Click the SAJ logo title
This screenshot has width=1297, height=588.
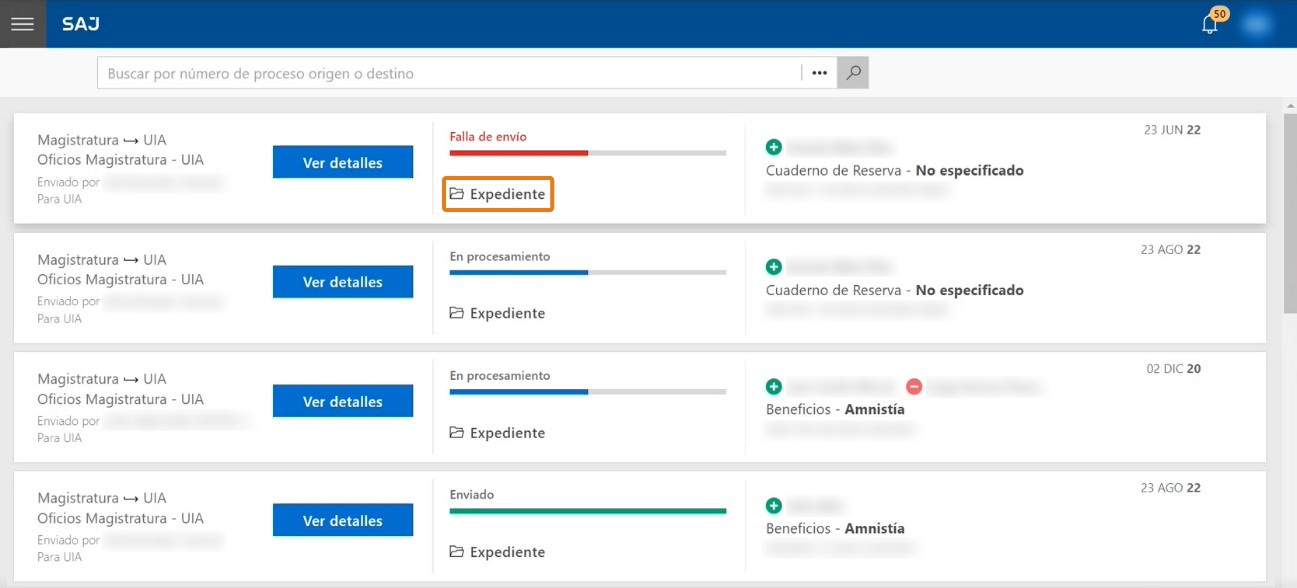coord(81,24)
